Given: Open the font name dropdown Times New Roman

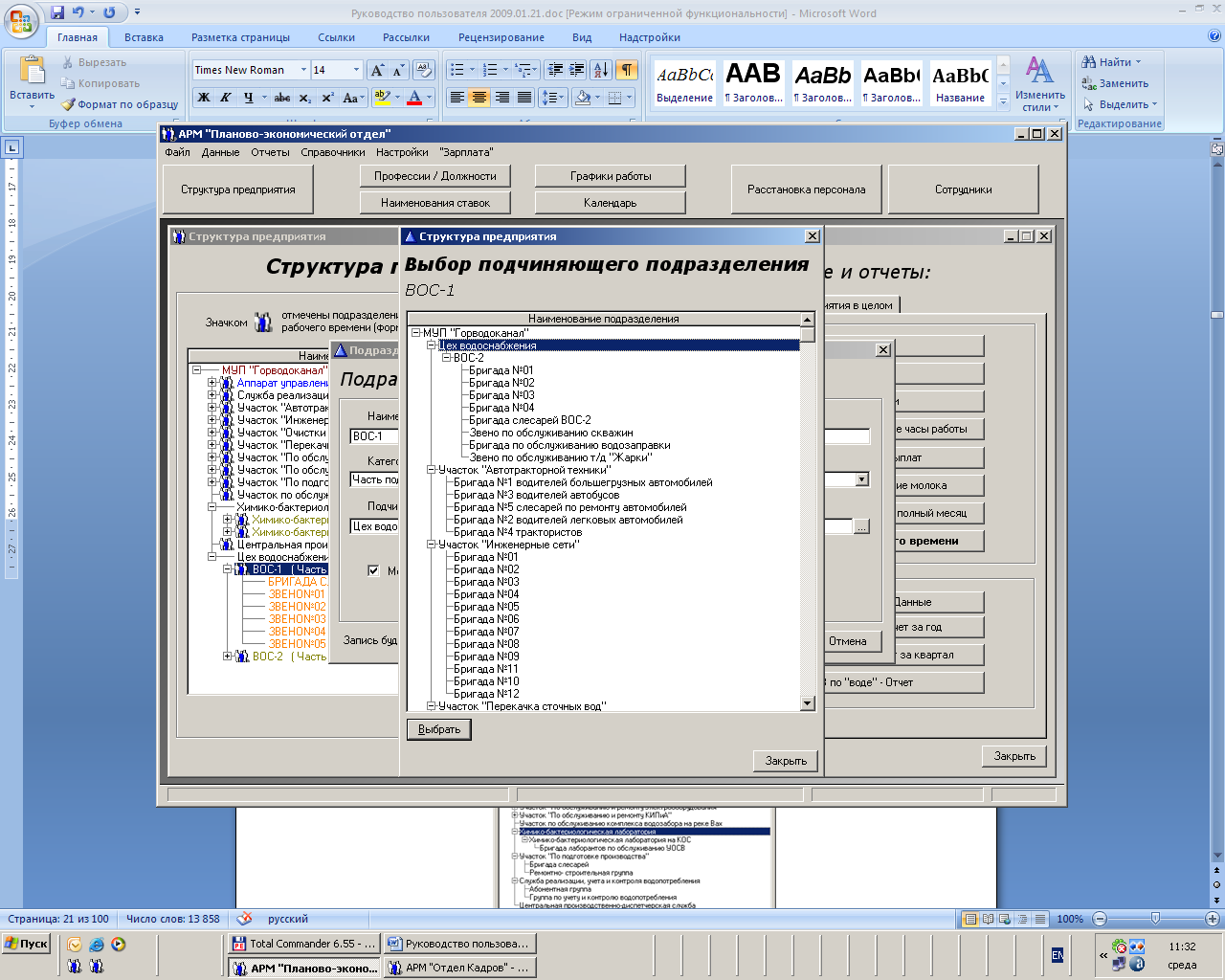Looking at the screenshot, I should coord(303,70).
